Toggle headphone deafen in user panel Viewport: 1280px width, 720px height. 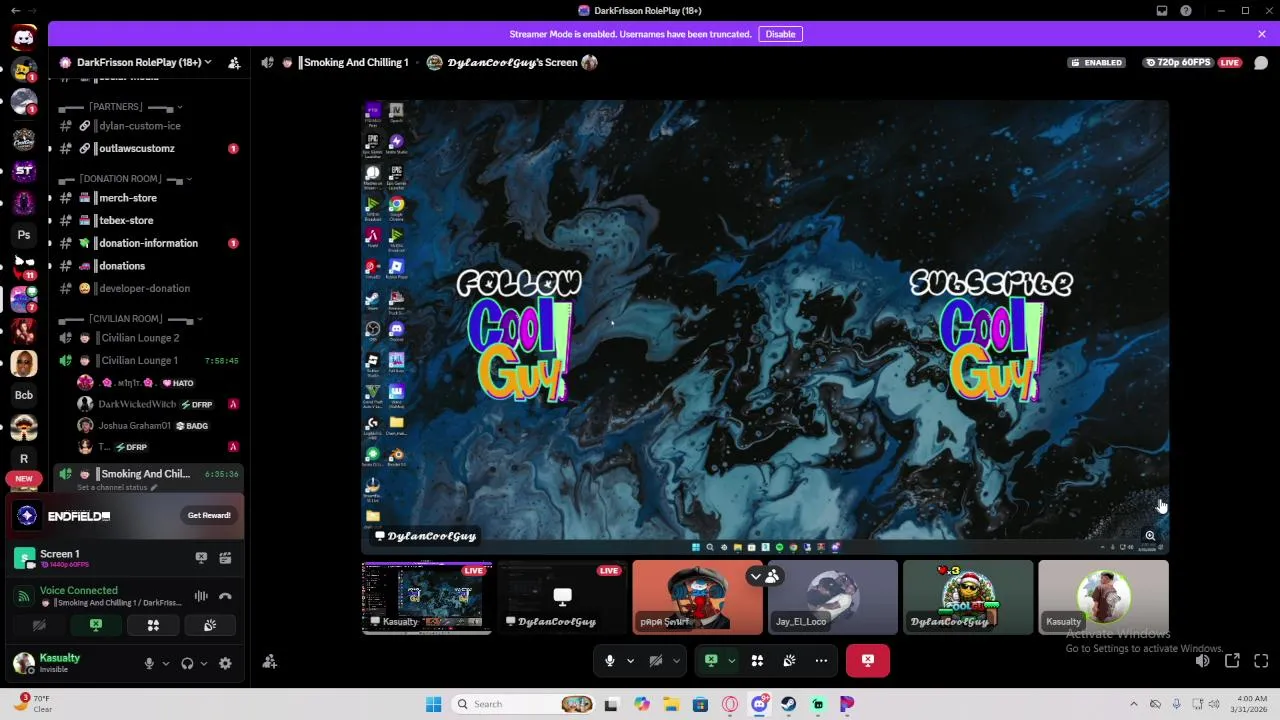[x=187, y=663]
